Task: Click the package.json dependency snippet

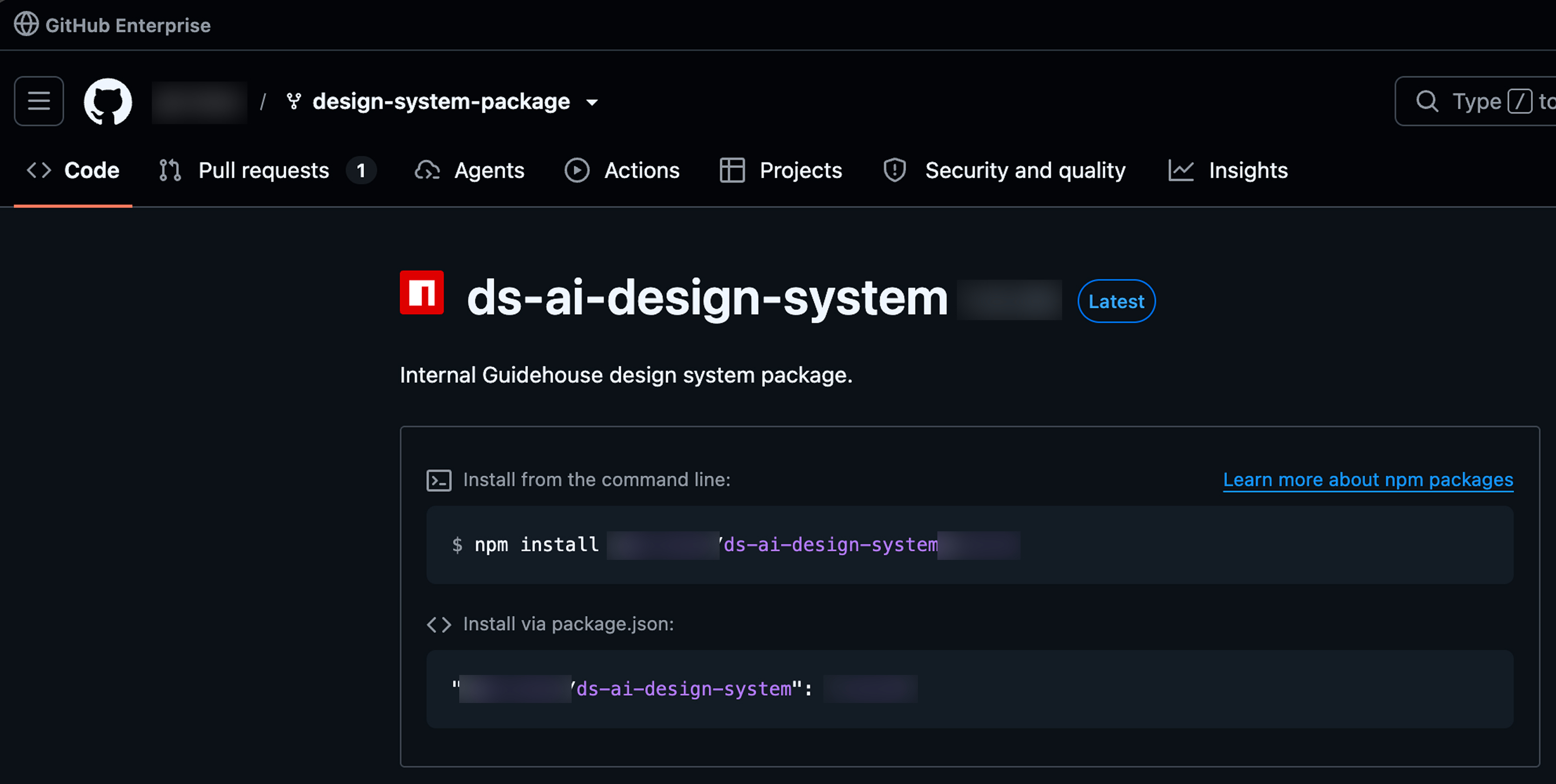Action: [x=969, y=688]
